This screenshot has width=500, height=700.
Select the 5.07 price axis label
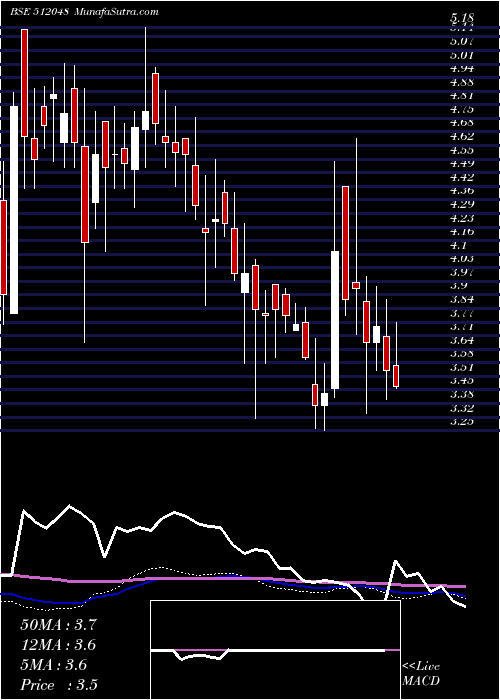click(x=462, y=42)
